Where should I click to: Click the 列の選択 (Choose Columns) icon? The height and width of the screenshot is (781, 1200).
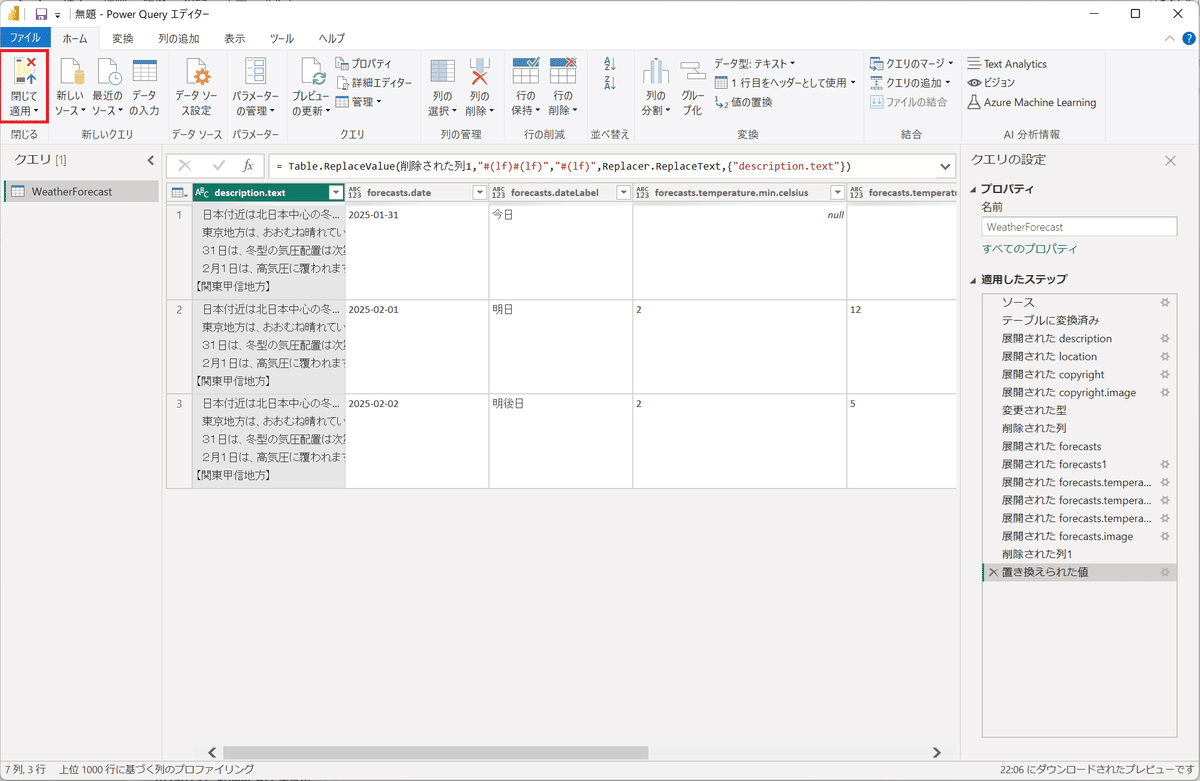click(442, 72)
